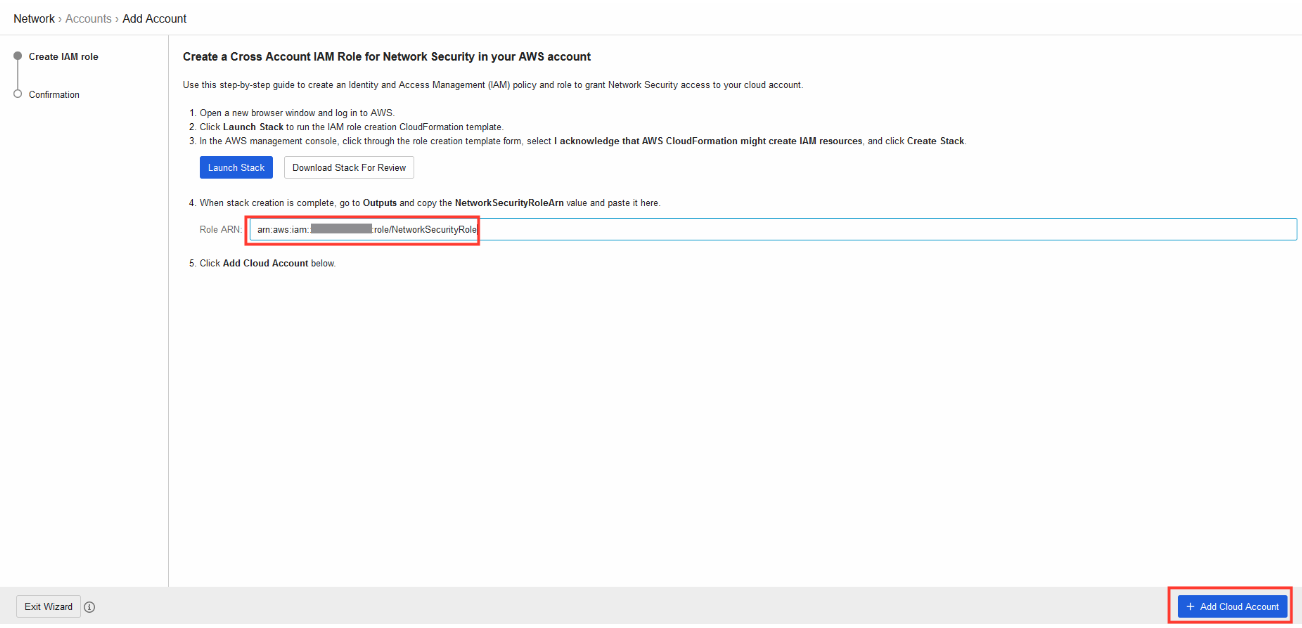Select the Confirmation wizard step

(54, 95)
